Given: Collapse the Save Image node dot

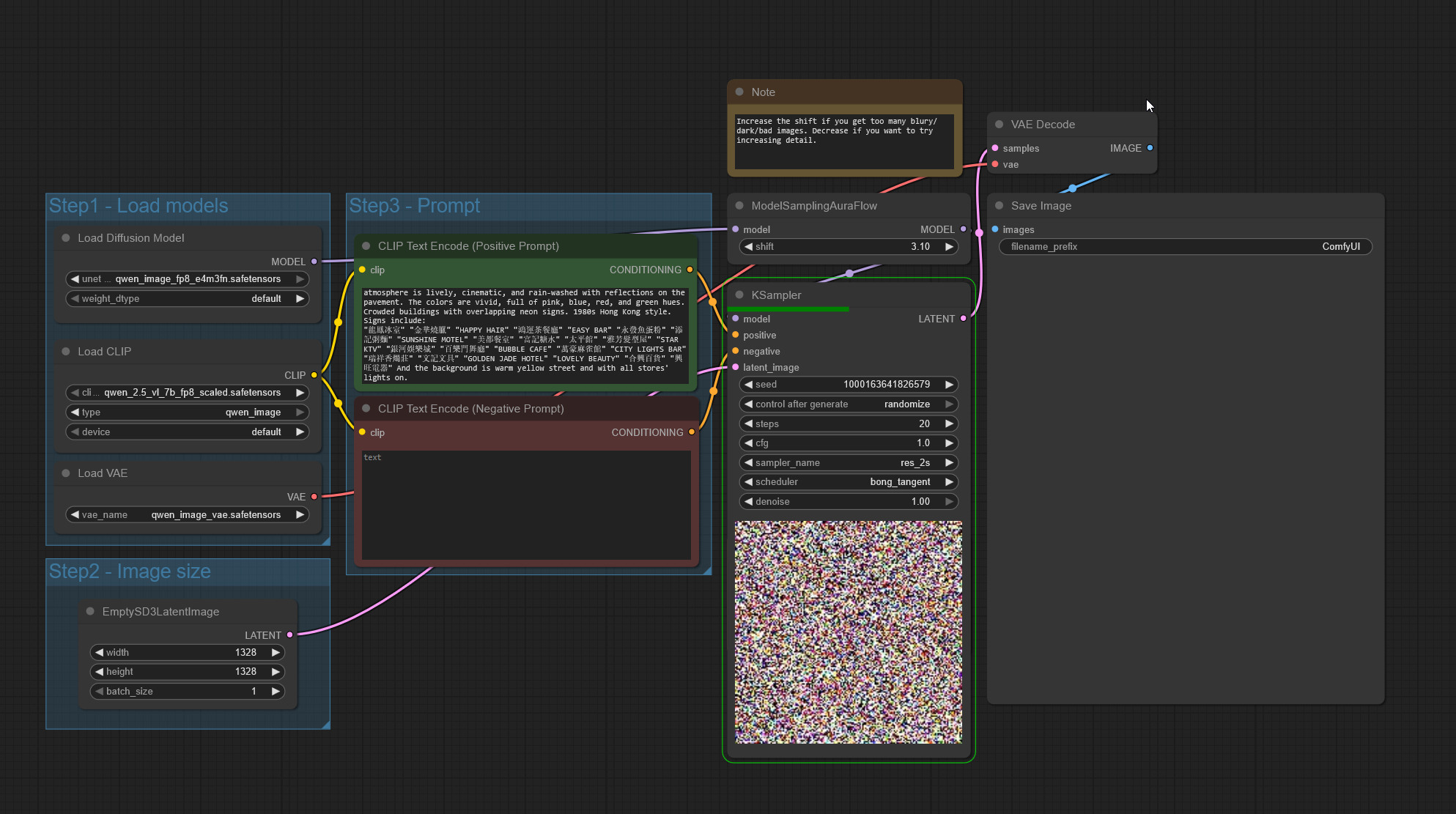Looking at the screenshot, I should coord(999,206).
